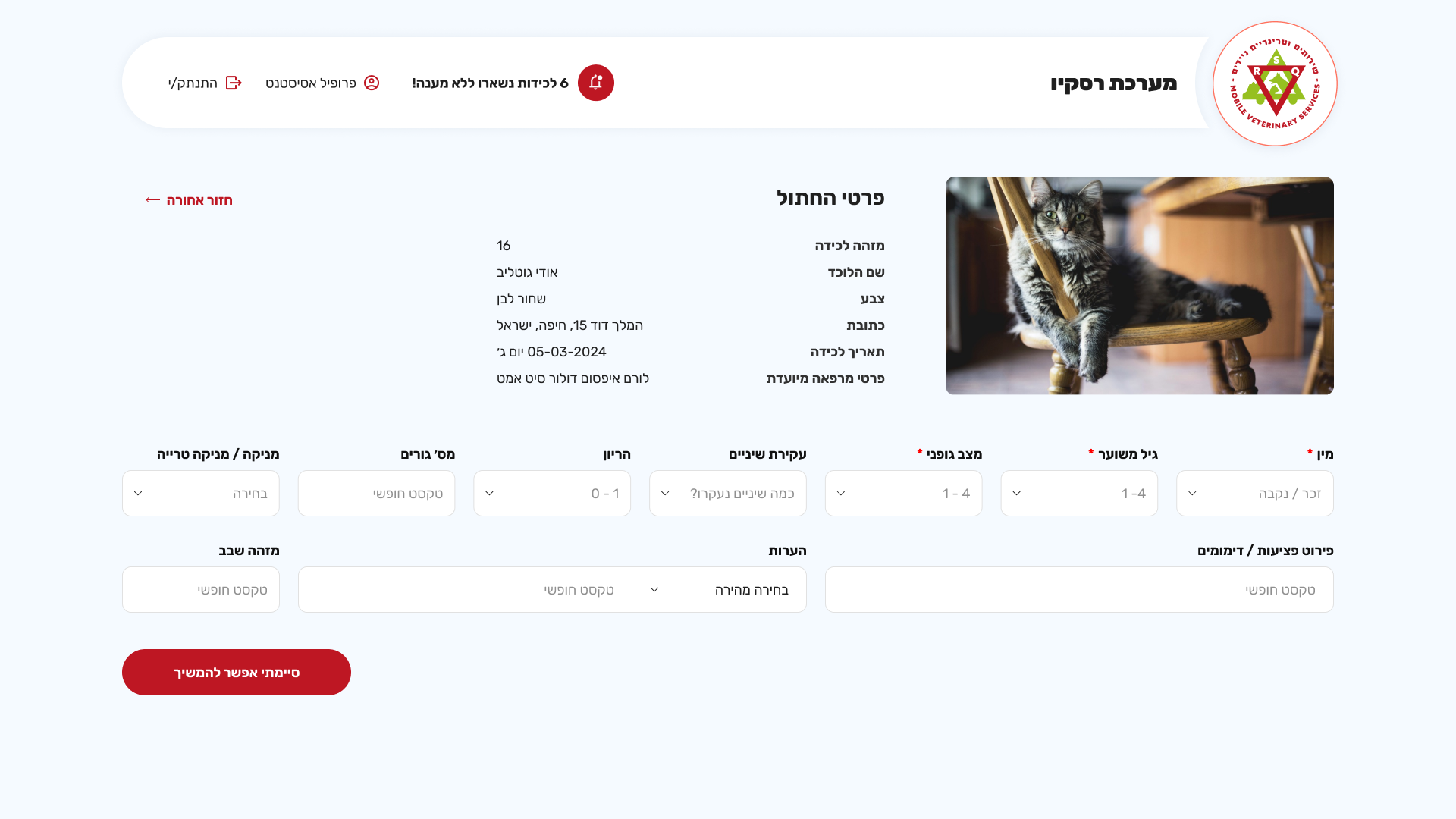Open the מצב גופני dropdown
This screenshot has height=819, width=1456.
click(903, 494)
